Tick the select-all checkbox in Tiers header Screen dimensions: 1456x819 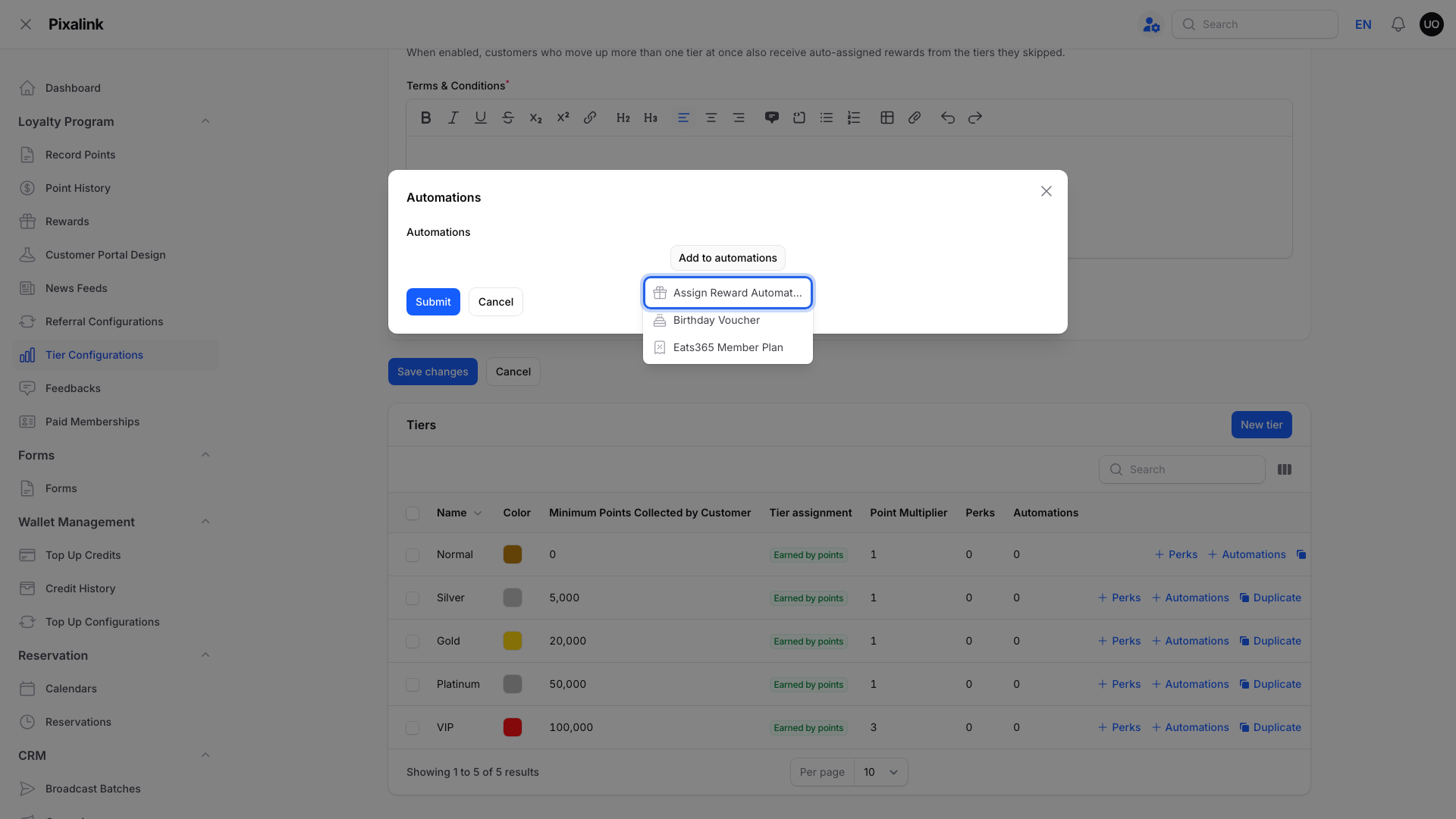(x=413, y=513)
